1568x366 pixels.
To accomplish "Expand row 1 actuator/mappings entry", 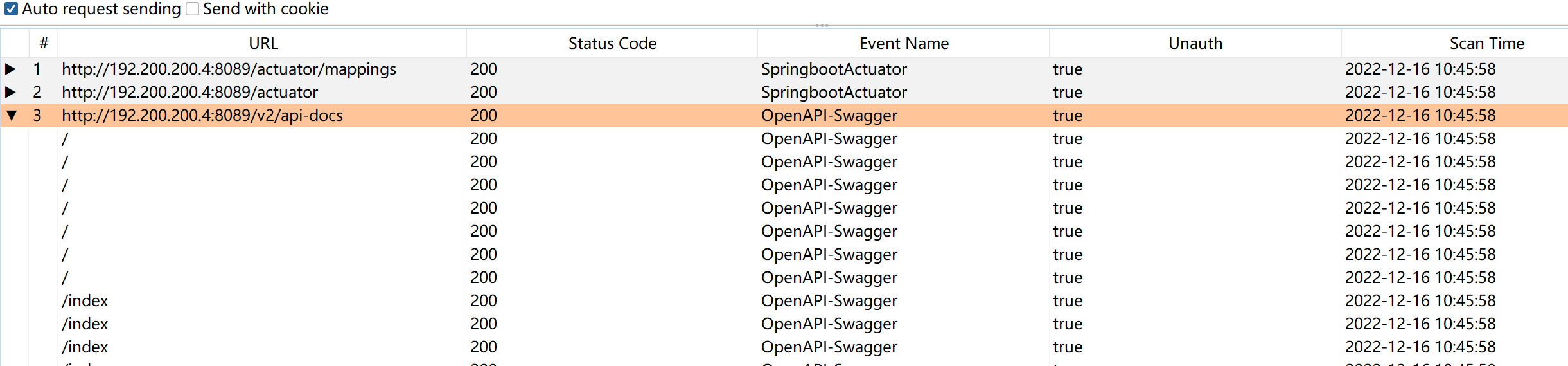I will pyautogui.click(x=10, y=69).
